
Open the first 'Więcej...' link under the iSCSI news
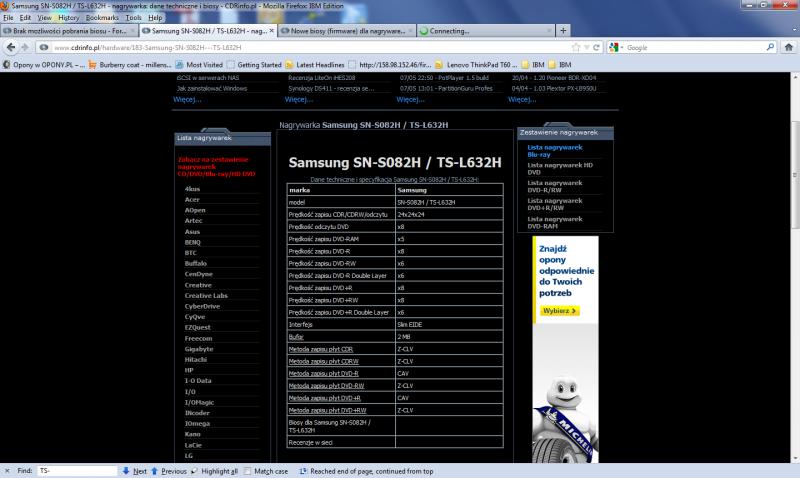pyautogui.click(x=187, y=99)
